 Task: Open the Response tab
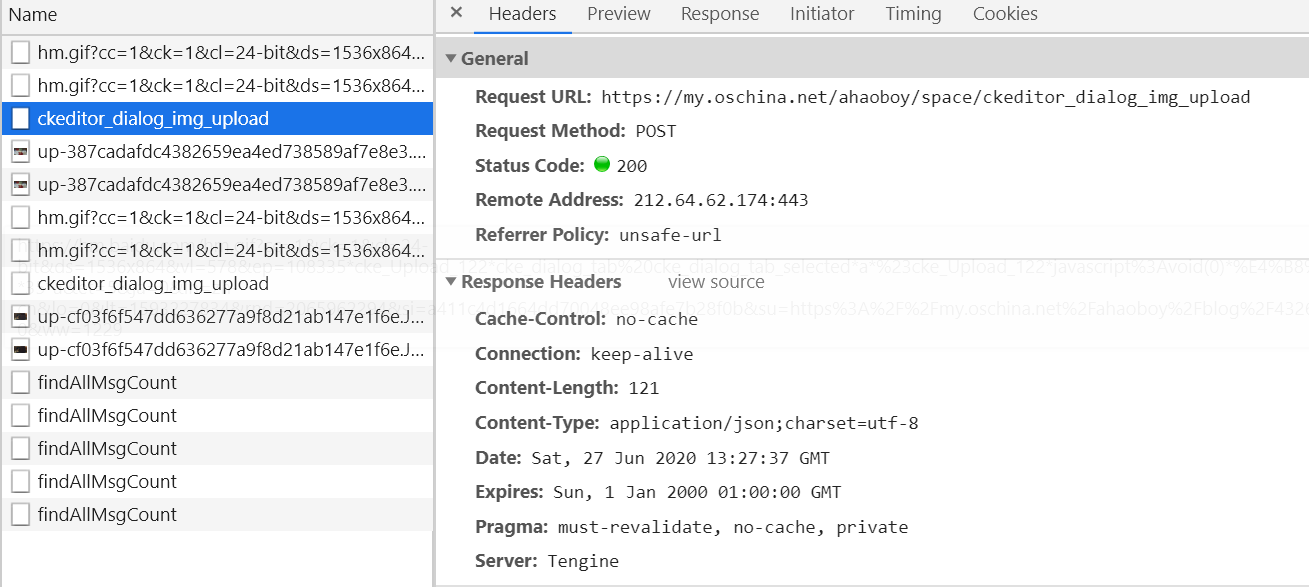tap(719, 14)
